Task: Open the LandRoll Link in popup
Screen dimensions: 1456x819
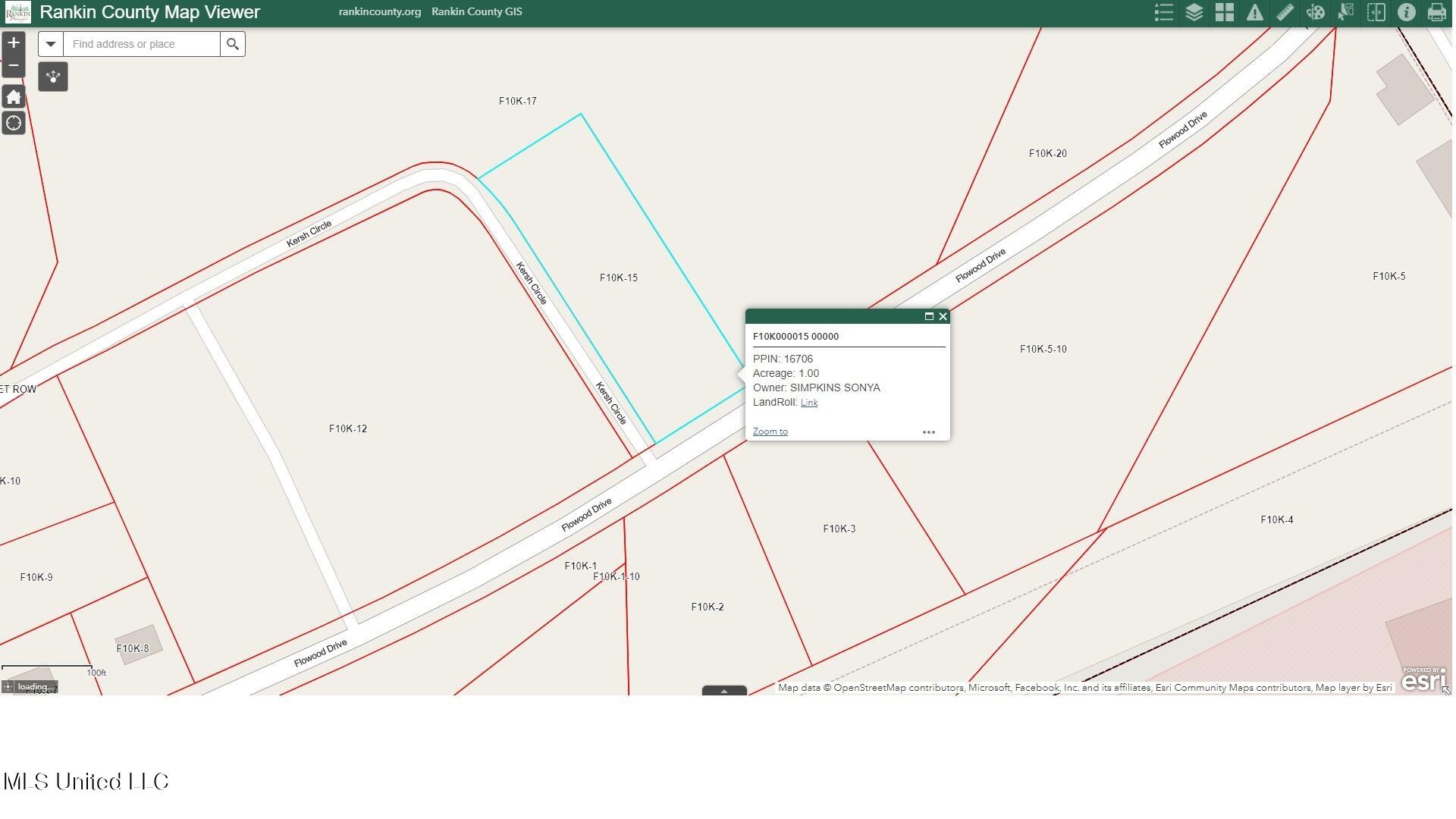Action: (x=808, y=403)
